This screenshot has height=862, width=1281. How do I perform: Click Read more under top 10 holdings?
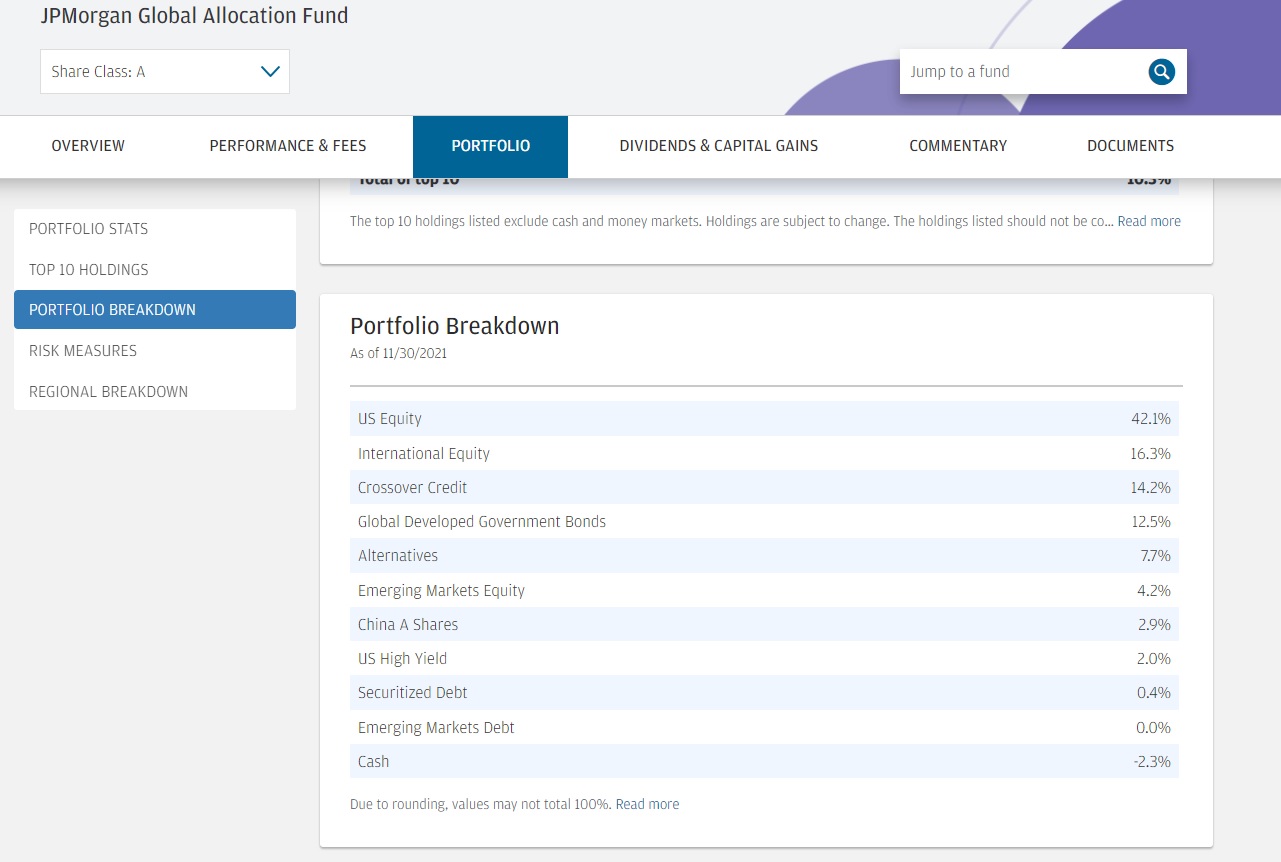click(x=1148, y=221)
